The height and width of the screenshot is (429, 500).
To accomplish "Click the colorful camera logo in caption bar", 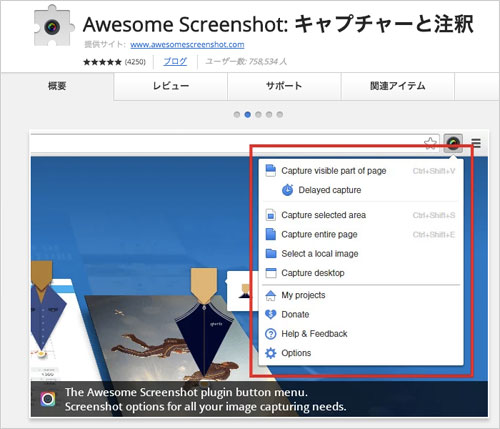I will tap(48, 399).
